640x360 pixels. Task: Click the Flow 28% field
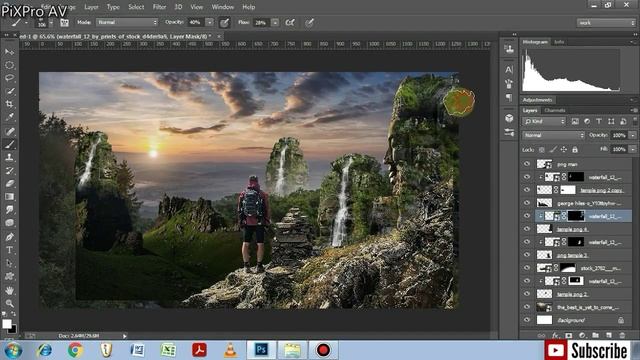(x=262, y=22)
